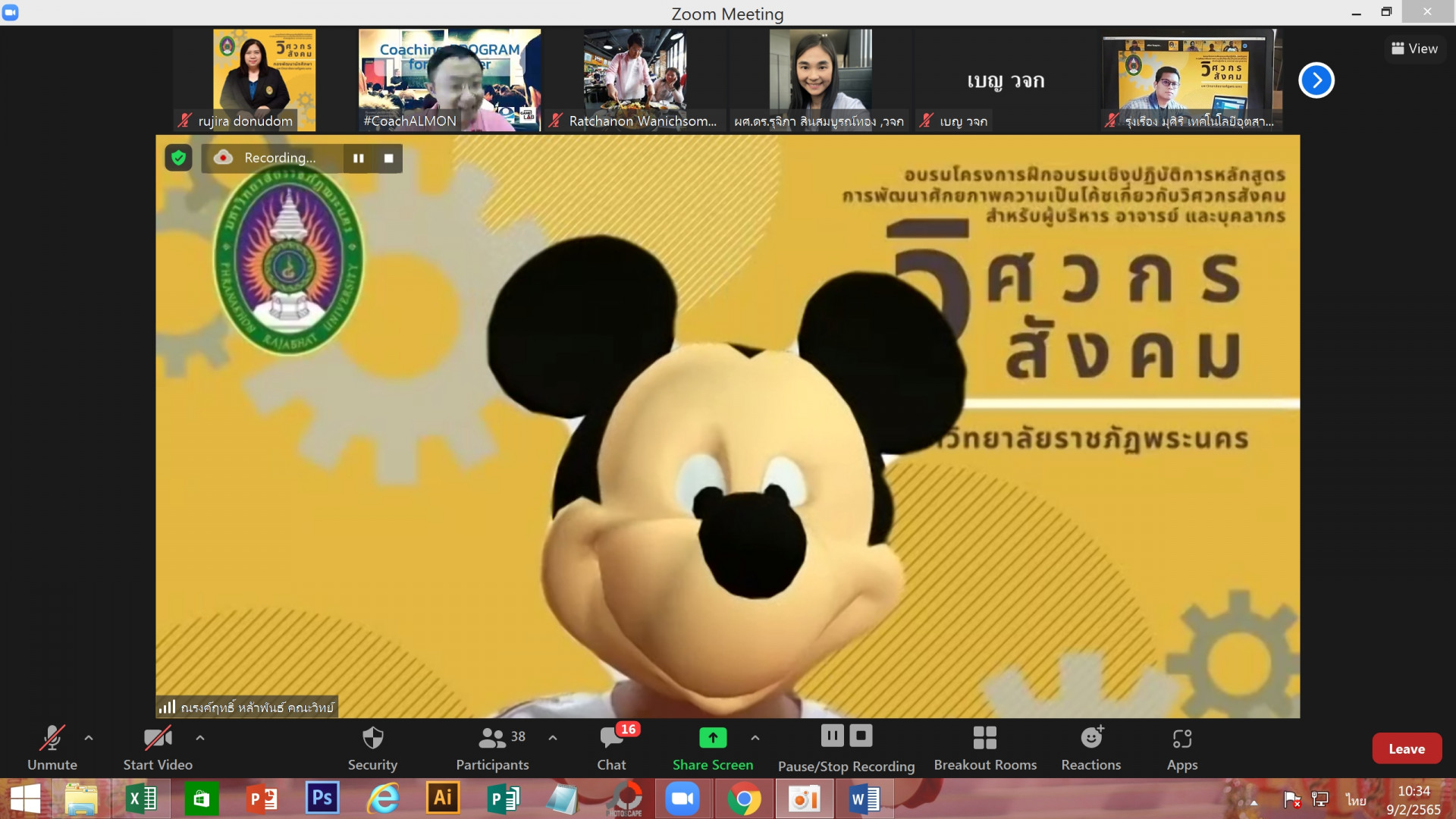Open Publisher from the taskbar
Screen dimensions: 1456x819
click(x=503, y=799)
